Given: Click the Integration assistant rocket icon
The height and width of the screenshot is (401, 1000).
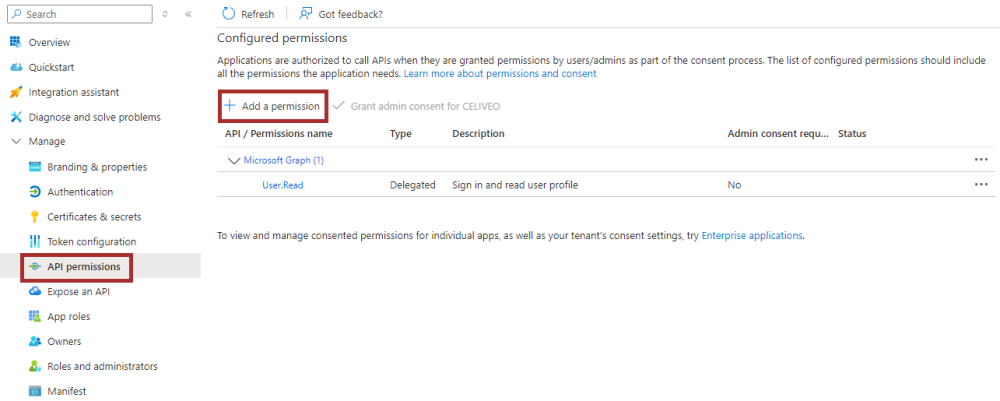Looking at the screenshot, I should [16, 92].
